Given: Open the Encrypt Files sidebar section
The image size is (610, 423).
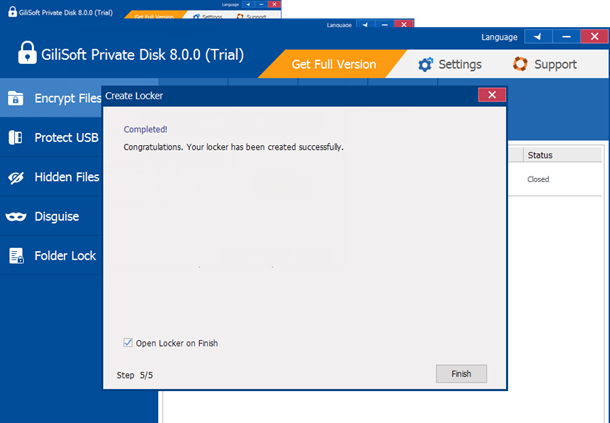Looking at the screenshot, I should pyautogui.click(x=51, y=98).
